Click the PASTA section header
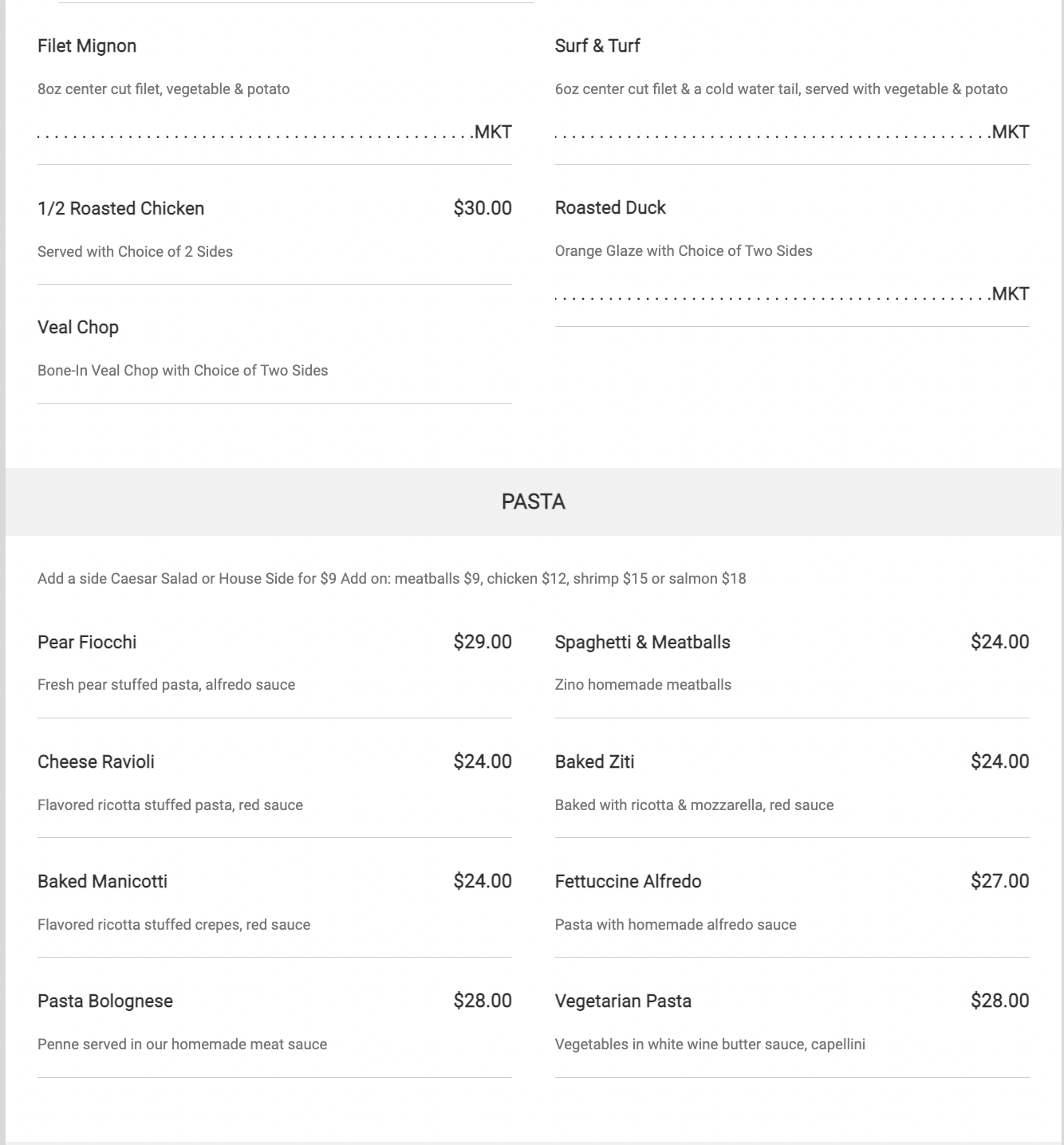The height and width of the screenshot is (1145, 1064). pyautogui.click(x=534, y=502)
